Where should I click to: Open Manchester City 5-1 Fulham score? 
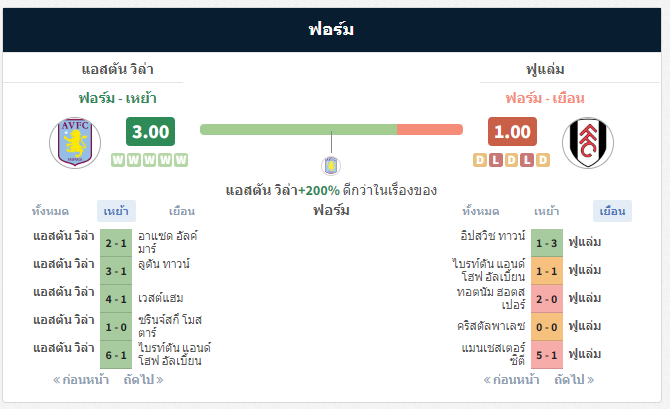point(547,355)
